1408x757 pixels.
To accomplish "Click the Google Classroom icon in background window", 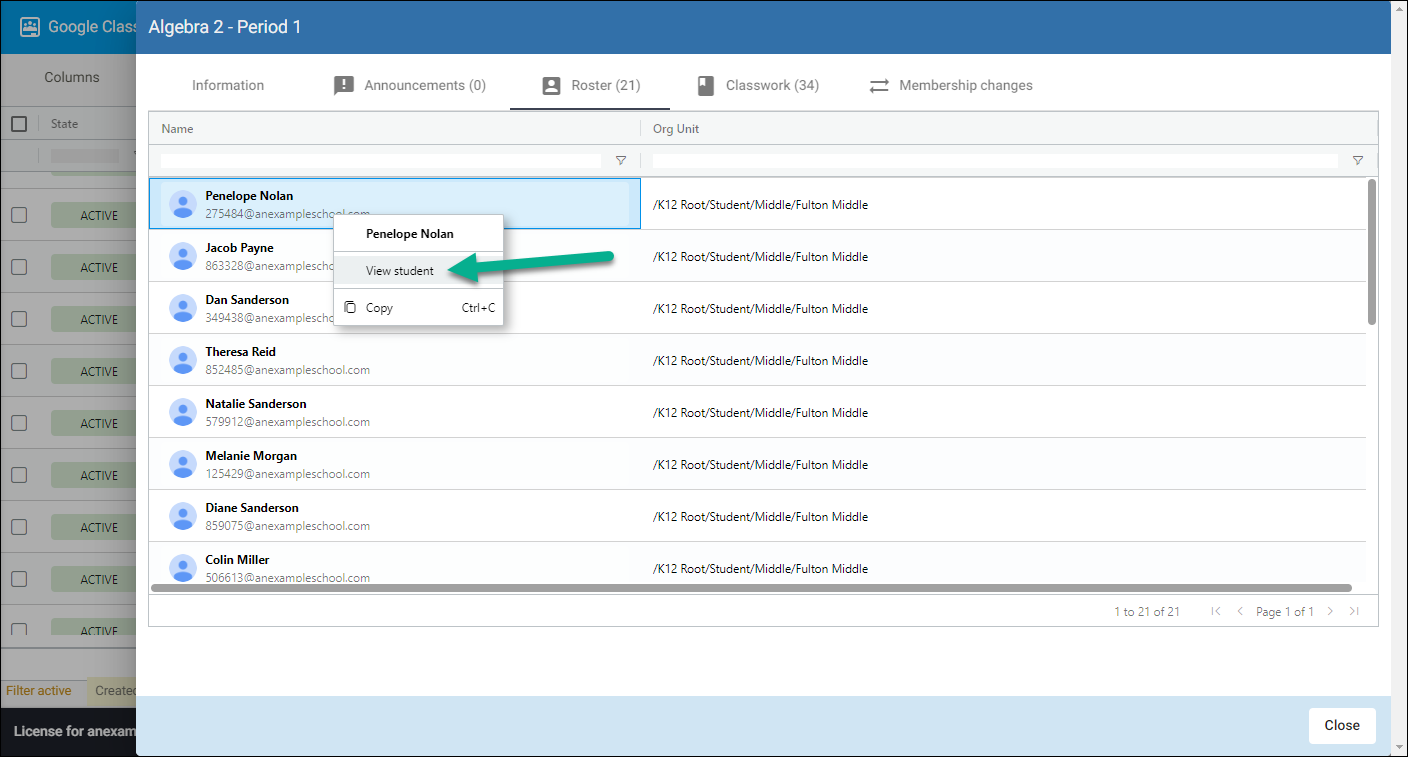I will [x=30, y=27].
